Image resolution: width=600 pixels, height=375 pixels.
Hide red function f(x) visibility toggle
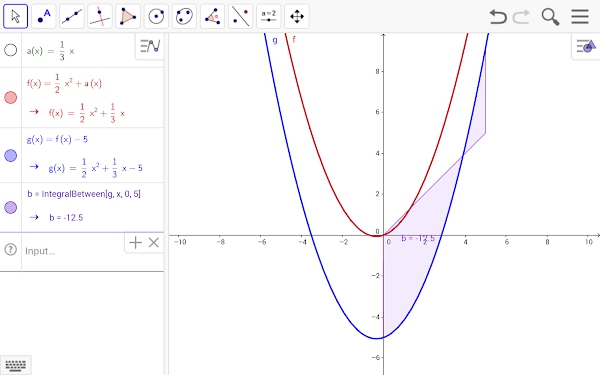click(10, 98)
